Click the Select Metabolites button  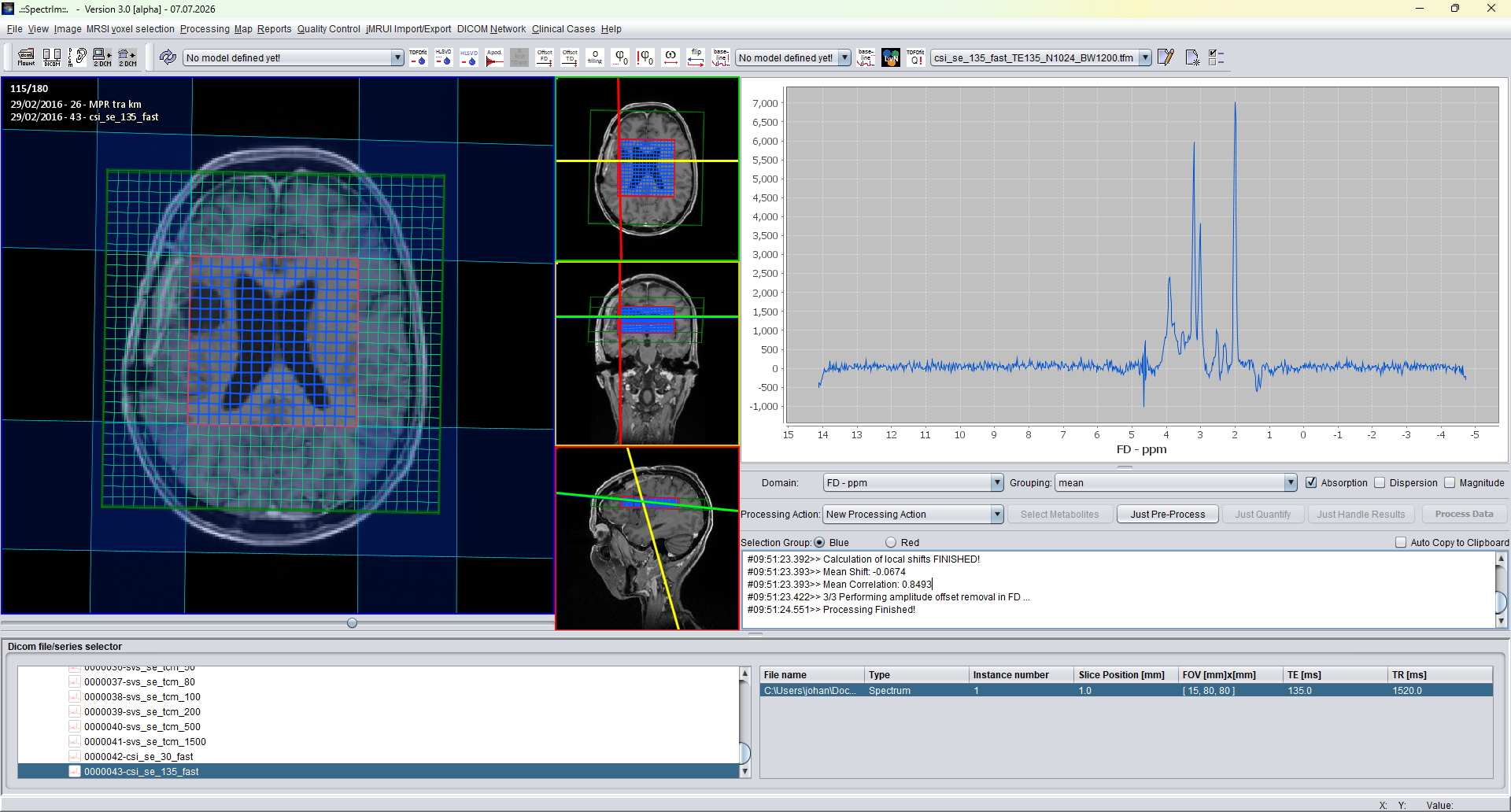1059,514
